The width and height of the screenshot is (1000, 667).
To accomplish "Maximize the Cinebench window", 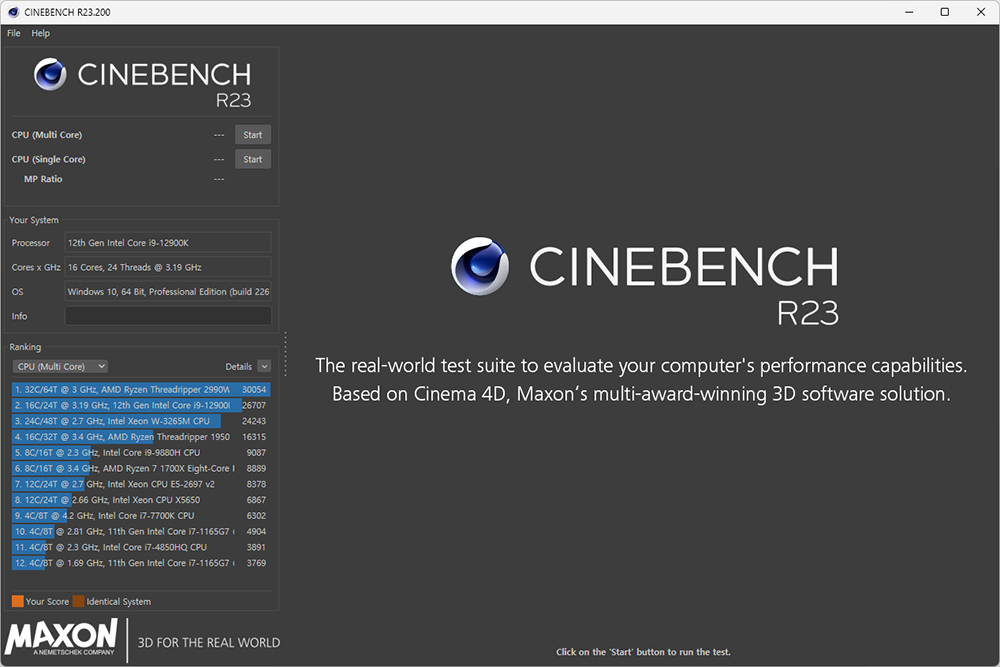I will tap(945, 12).
